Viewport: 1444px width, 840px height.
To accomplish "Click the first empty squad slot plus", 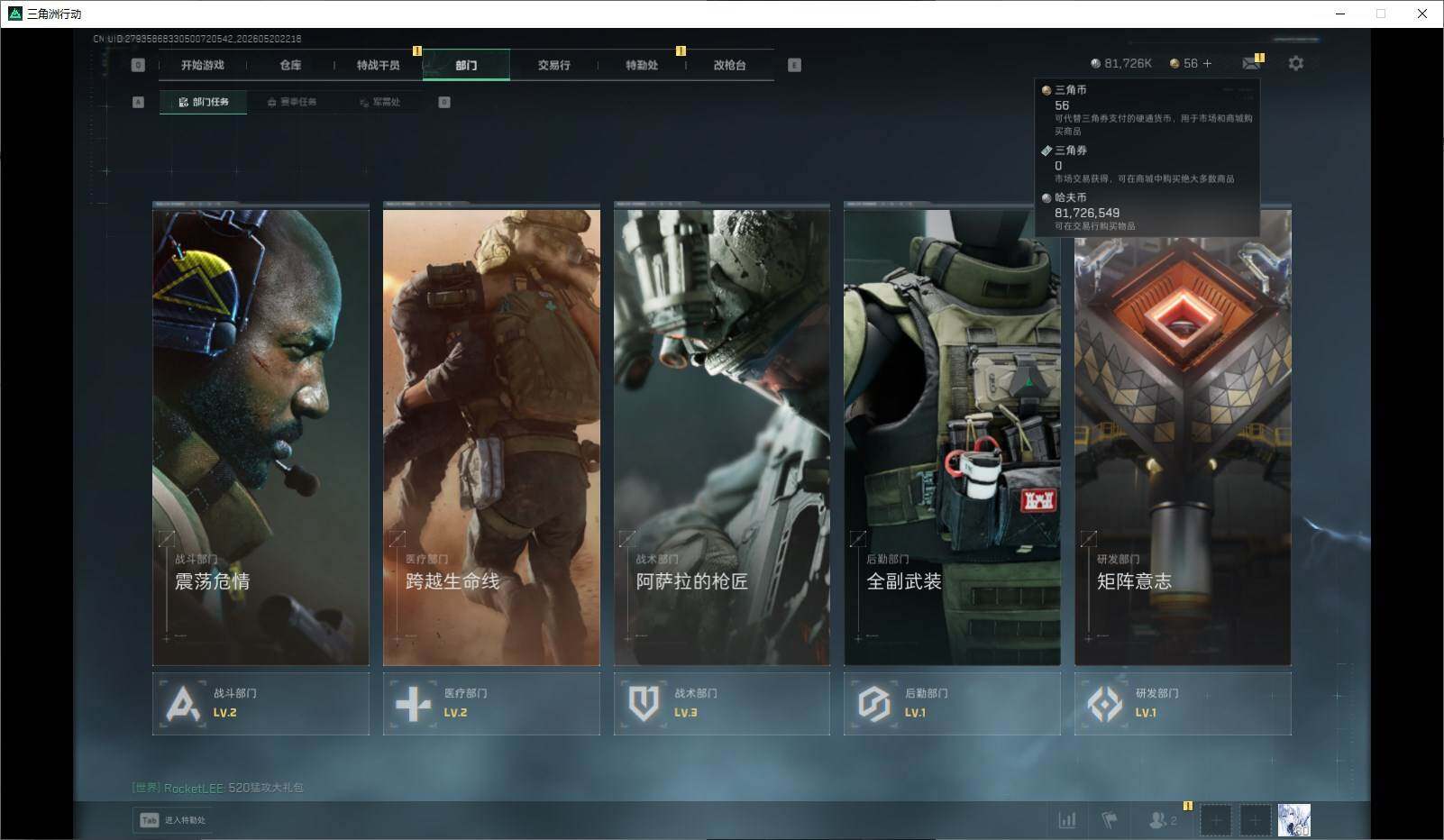I will [x=1215, y=820].
